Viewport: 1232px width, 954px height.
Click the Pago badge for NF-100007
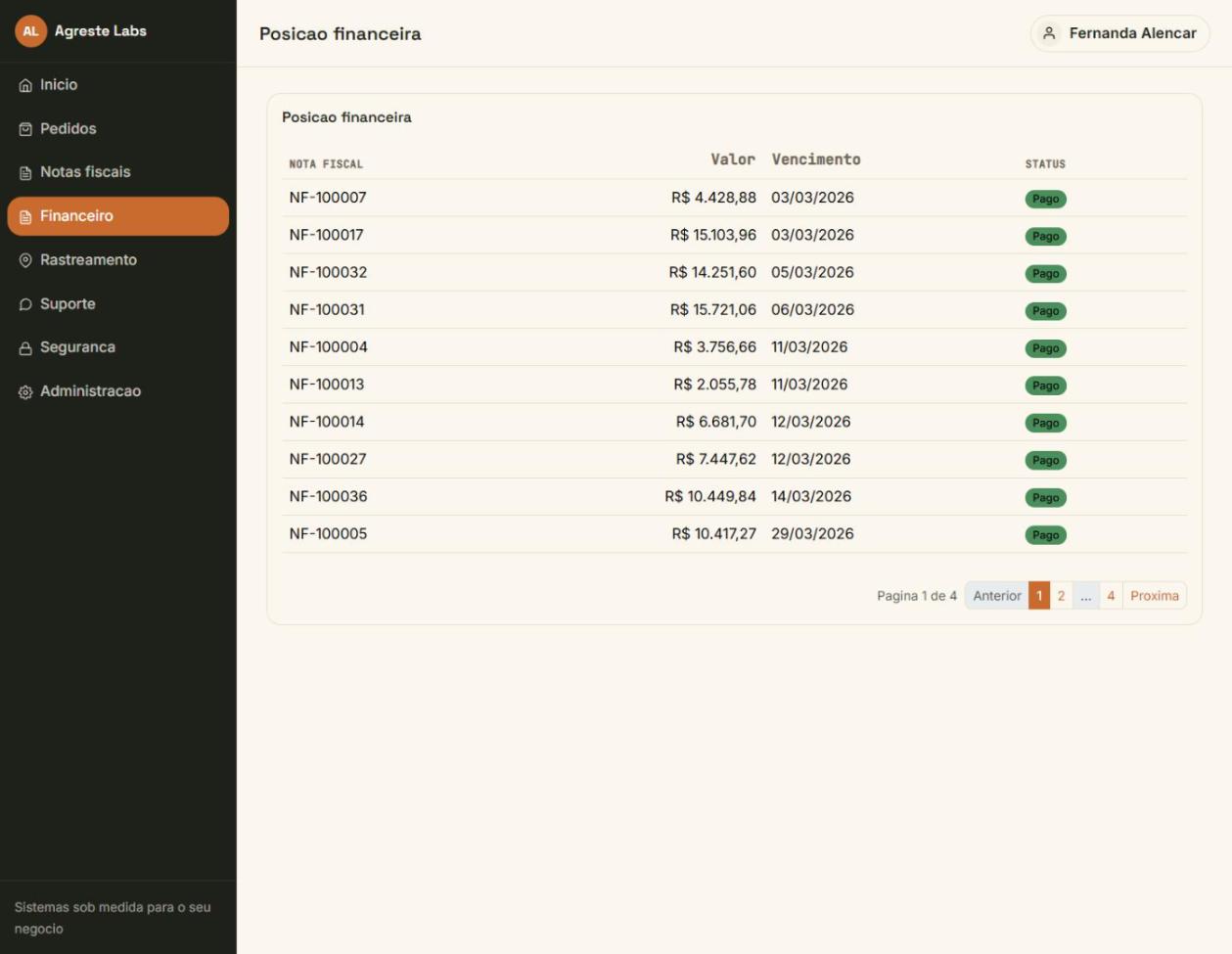(1045, 199)
